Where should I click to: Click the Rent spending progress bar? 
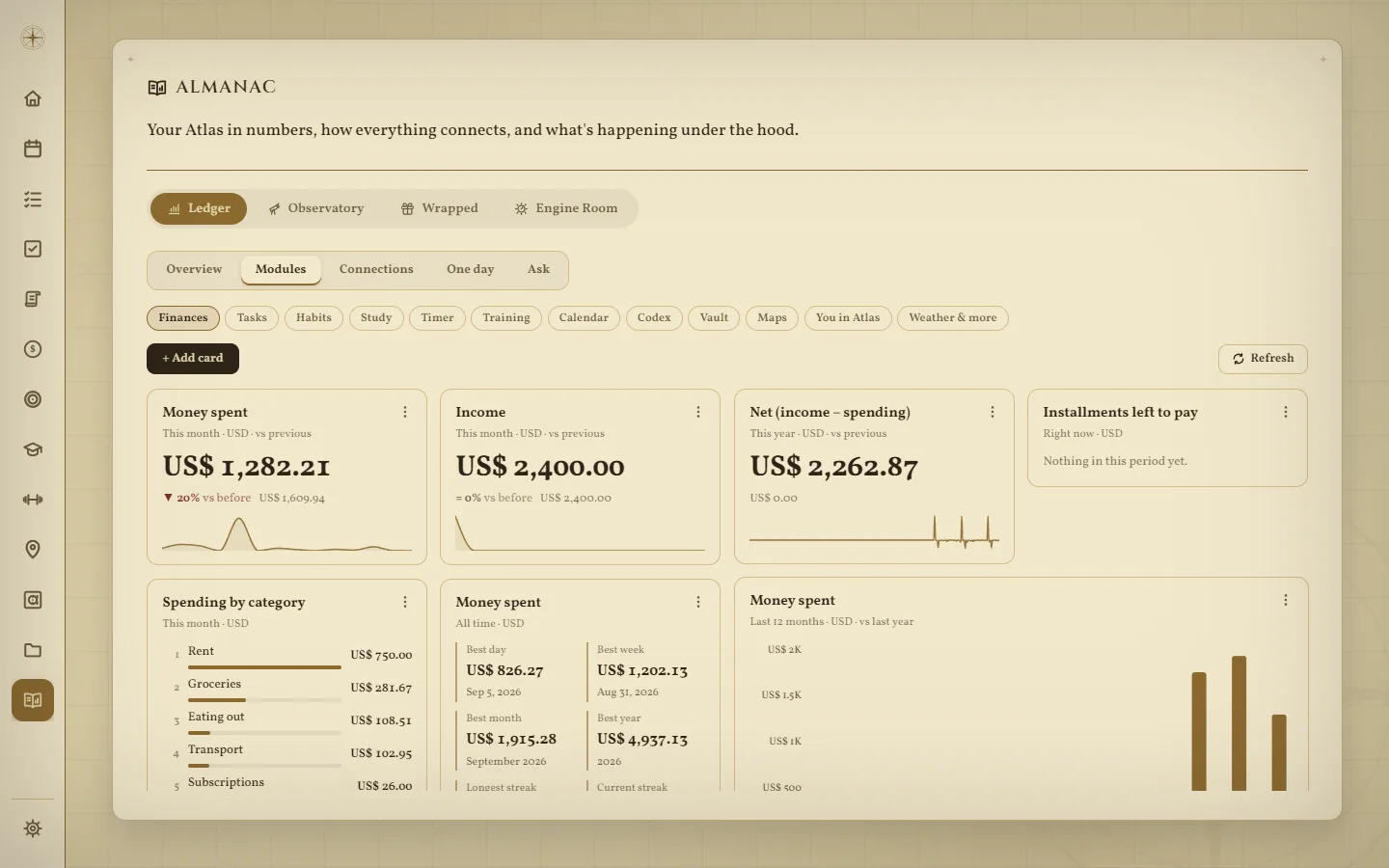(x=264, y=666)
